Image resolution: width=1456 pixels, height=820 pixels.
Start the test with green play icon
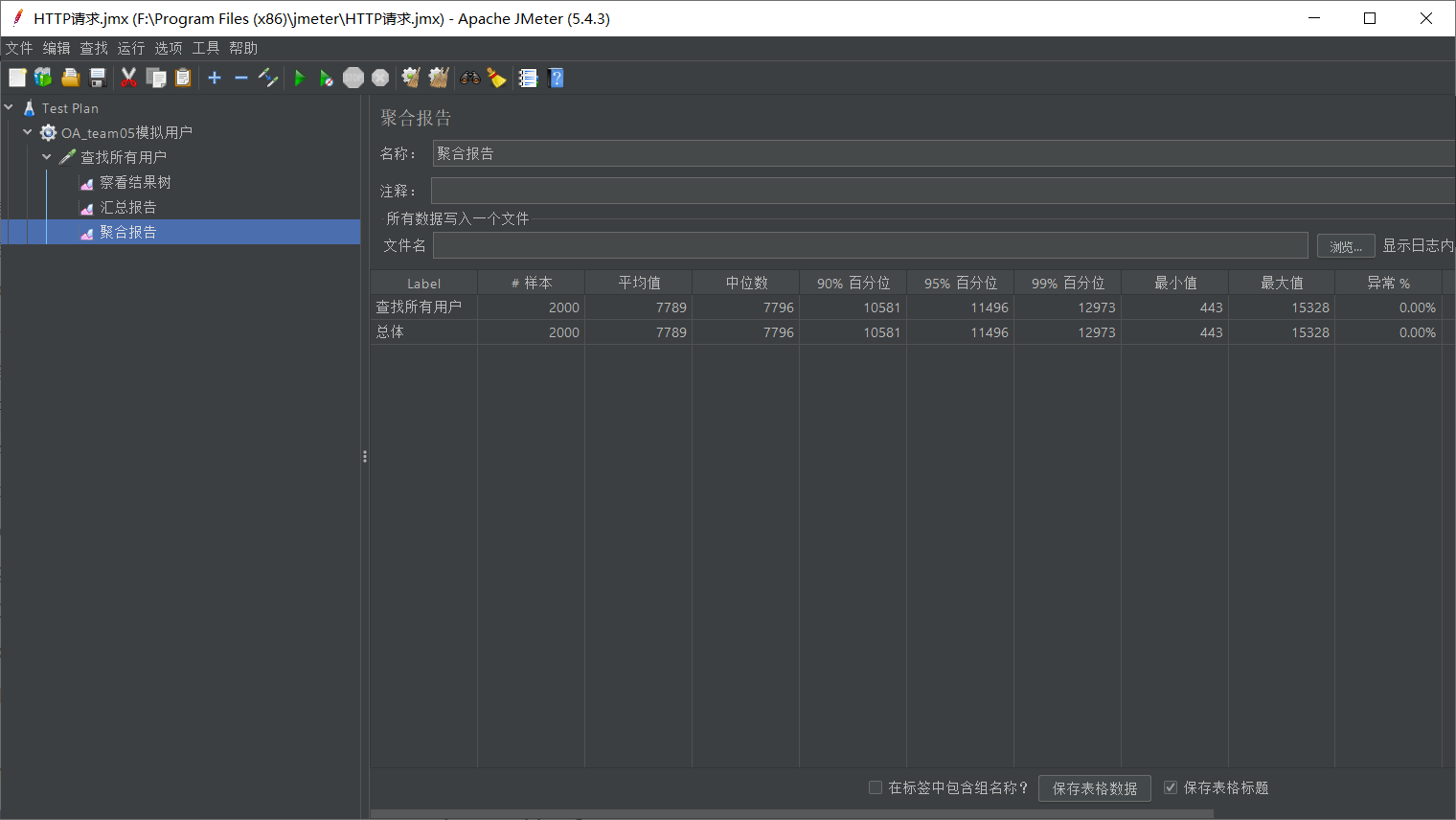click(x=299, y=78)
